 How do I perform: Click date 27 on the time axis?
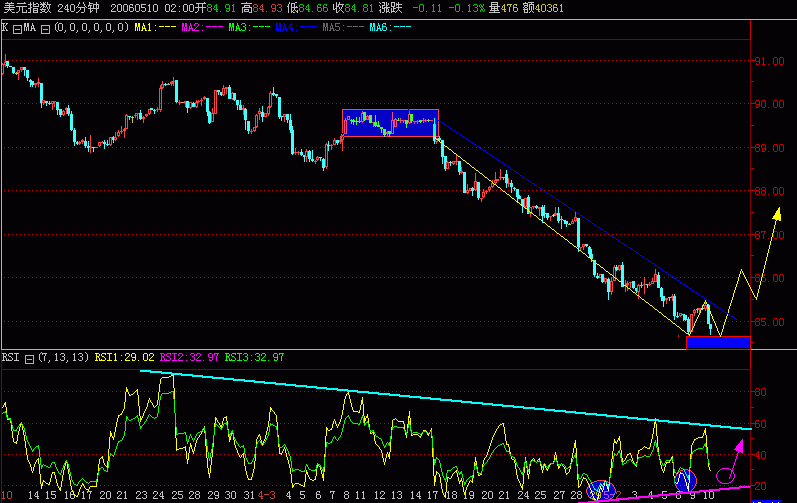click(559, 495)
